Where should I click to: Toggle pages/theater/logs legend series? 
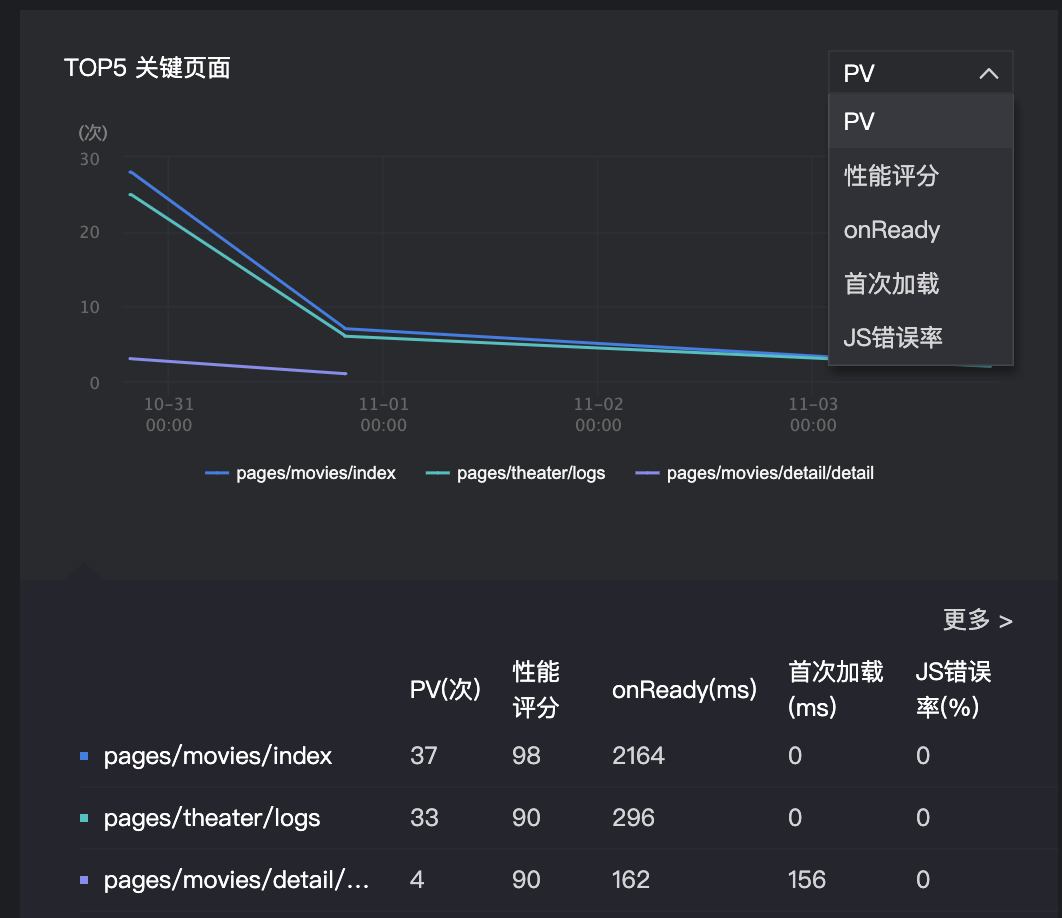(516, 473)
